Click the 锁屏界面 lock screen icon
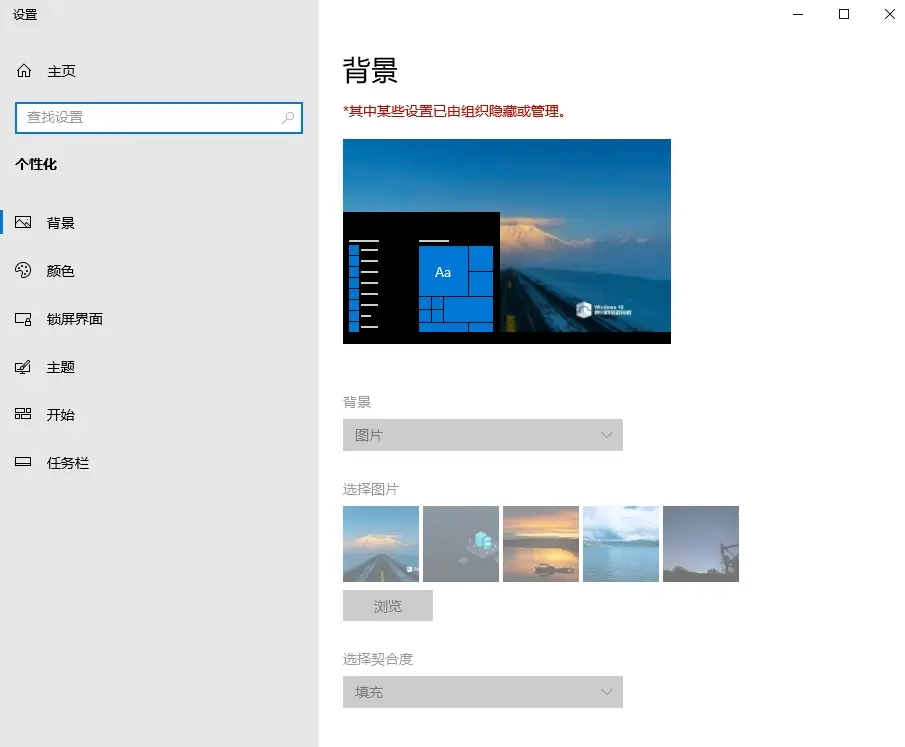 click(24, 319)
